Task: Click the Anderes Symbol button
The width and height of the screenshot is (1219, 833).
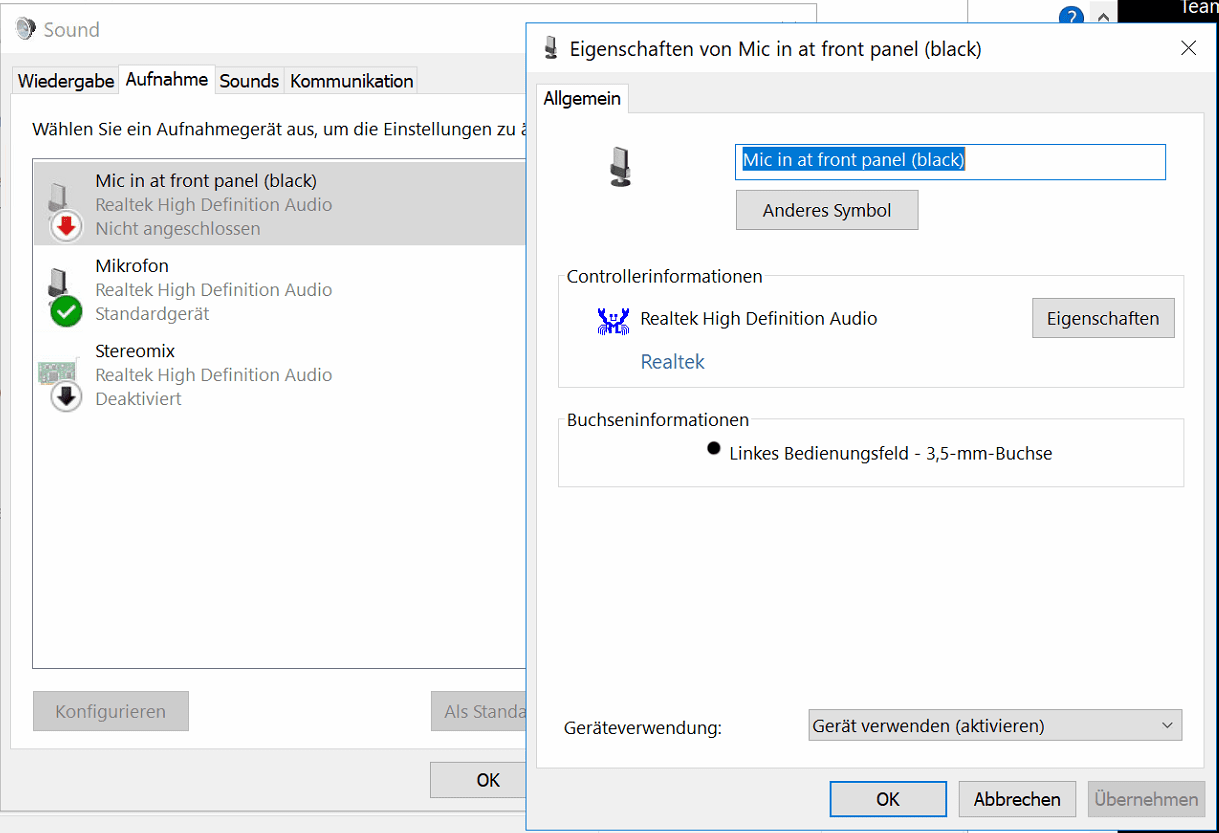Action: [x=827, y=211]
